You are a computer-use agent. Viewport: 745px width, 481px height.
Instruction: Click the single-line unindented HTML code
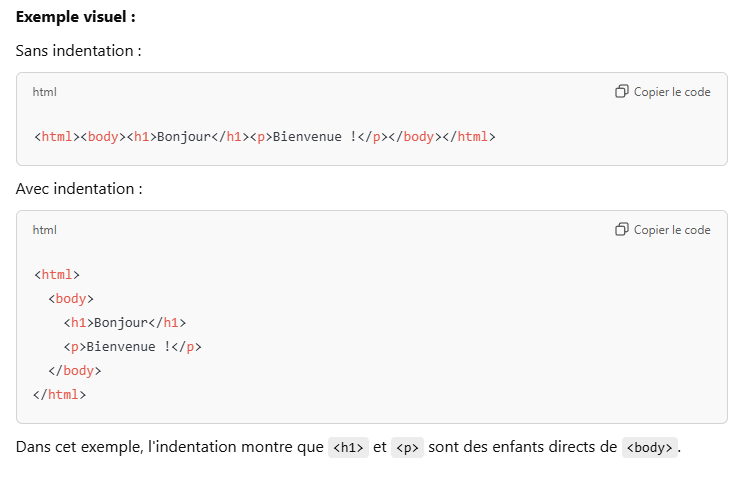pyautogui.click(x=265, y=137)
